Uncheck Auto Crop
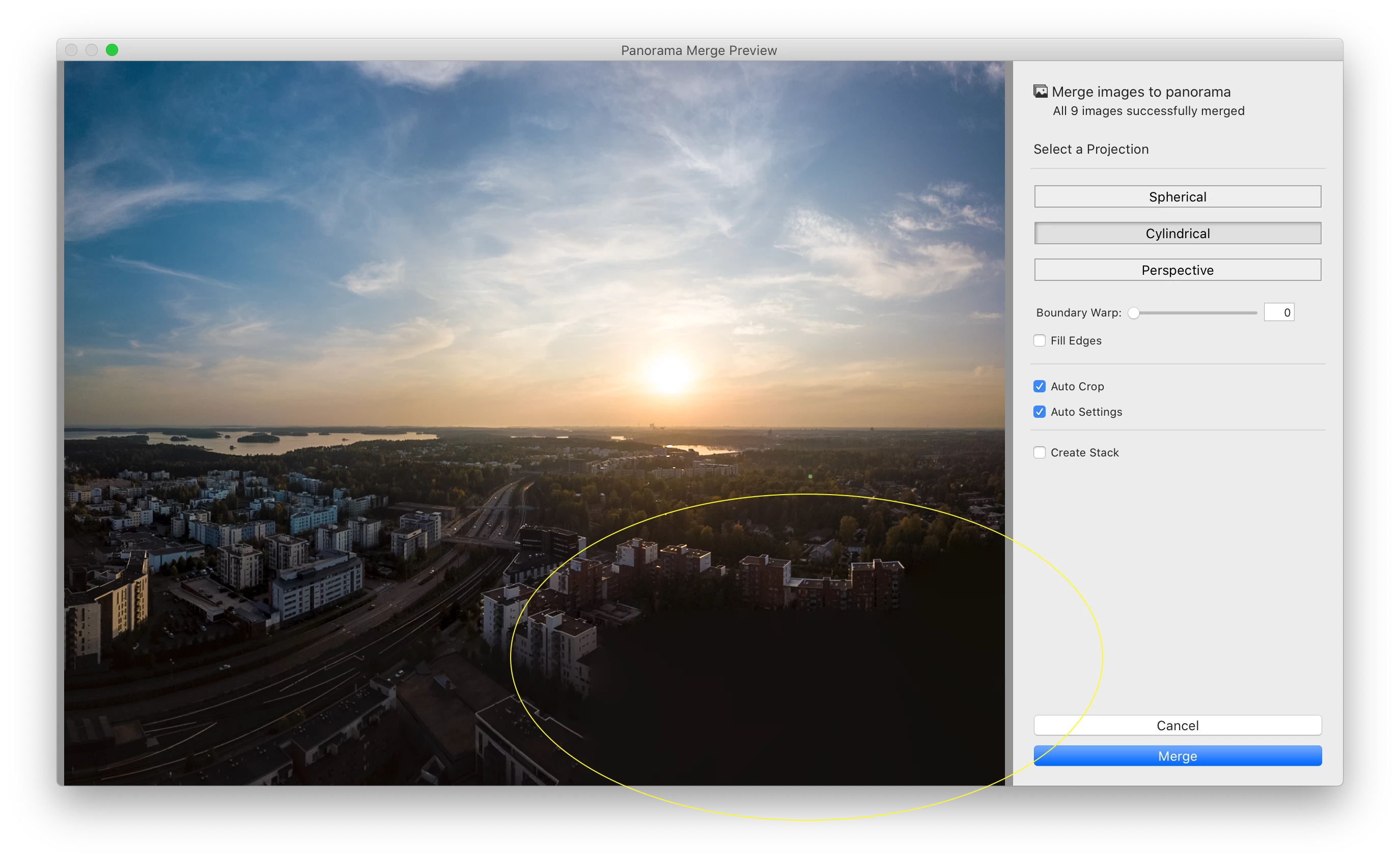Screen dimensions: 1400x861 coord(1040,386)
